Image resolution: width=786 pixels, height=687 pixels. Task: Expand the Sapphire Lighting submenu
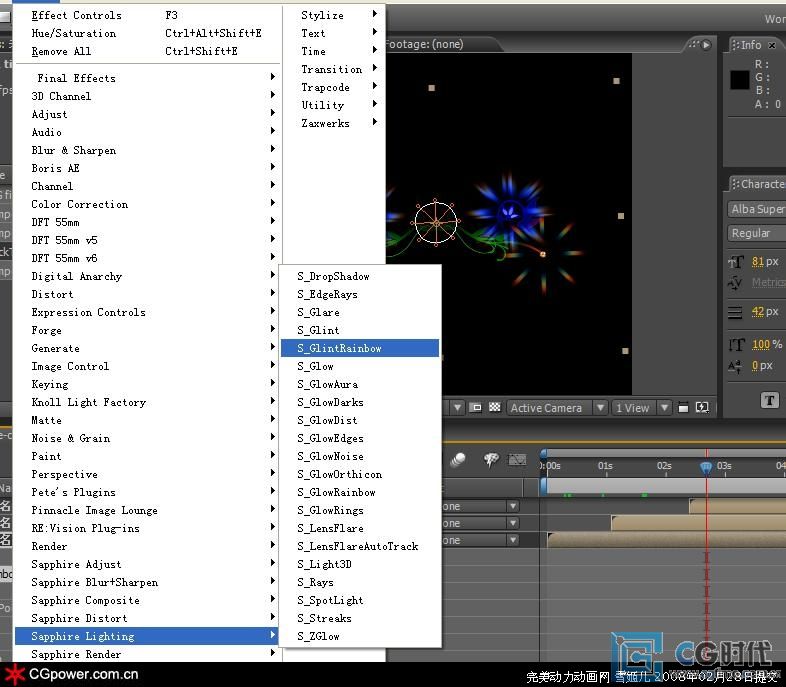[147, 636]
